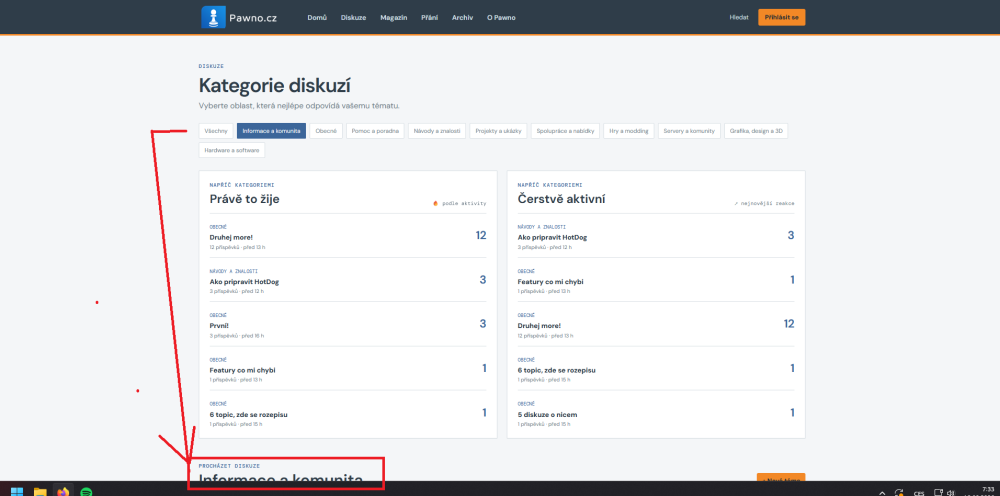The image size is (1000, 496).
Task: Open the Magazín nav item
Action: pos(393,18)
